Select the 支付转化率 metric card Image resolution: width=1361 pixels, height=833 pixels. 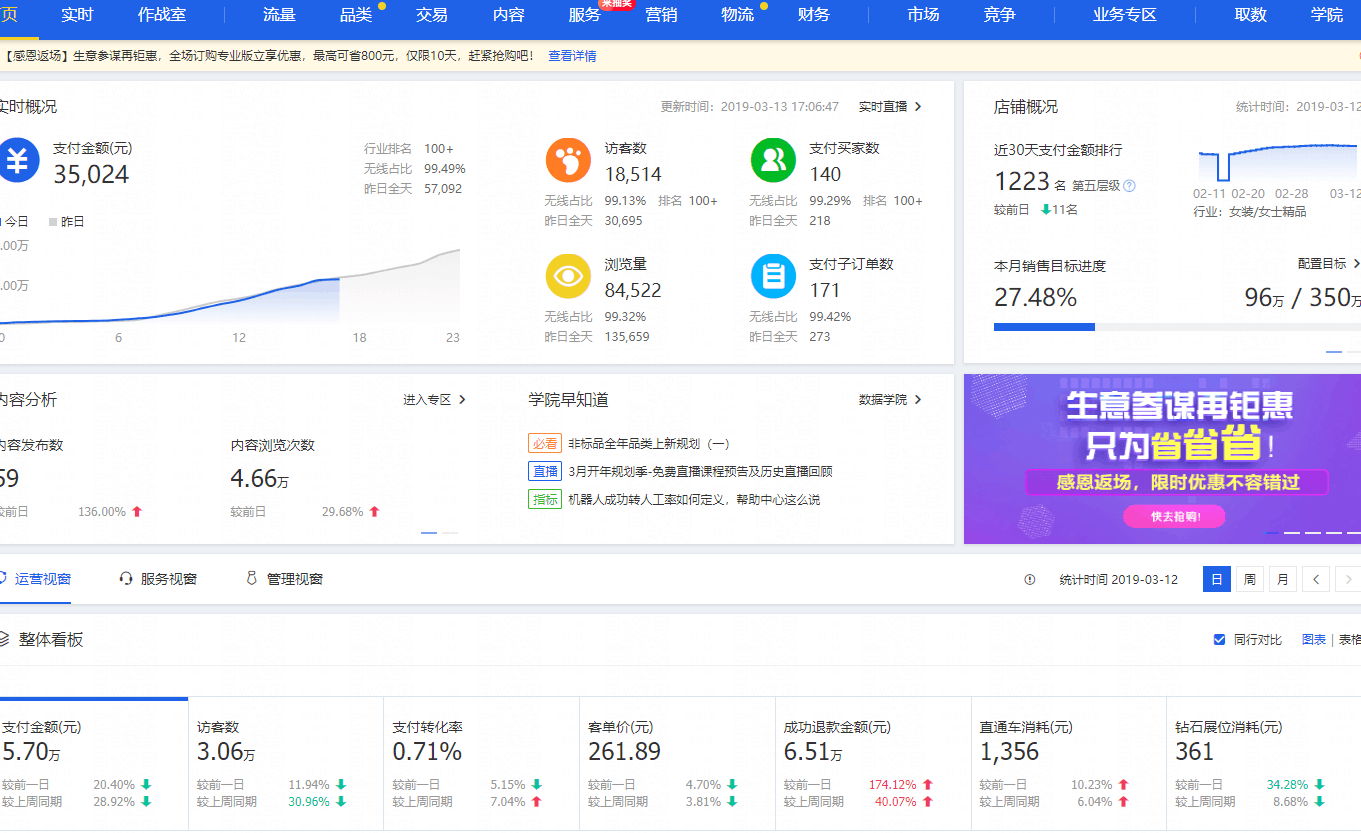pos(481,762)
